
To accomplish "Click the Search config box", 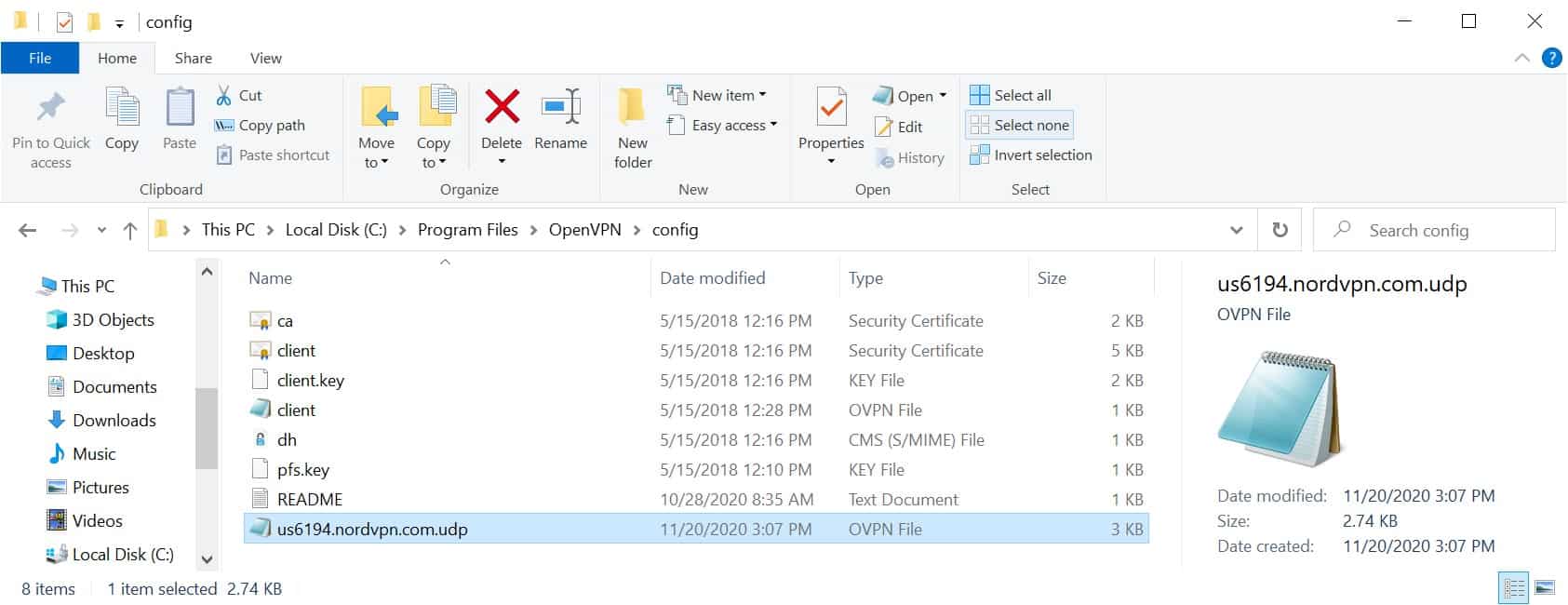I will 1434,230.
